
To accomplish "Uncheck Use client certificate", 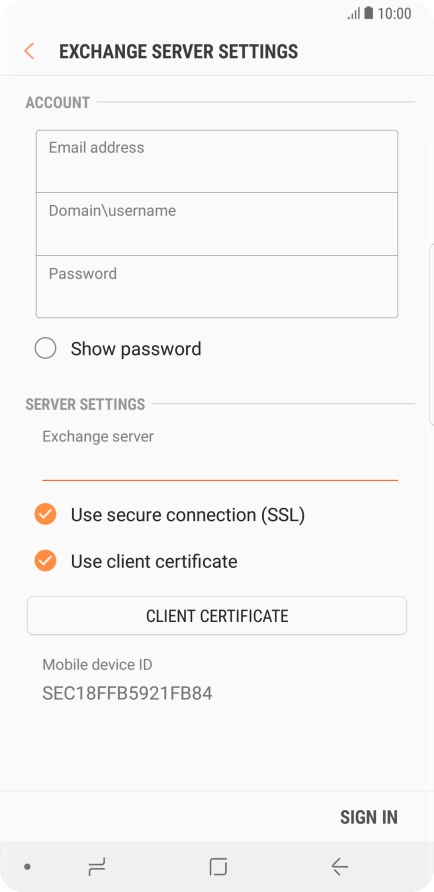I will [x=46, y=561].
